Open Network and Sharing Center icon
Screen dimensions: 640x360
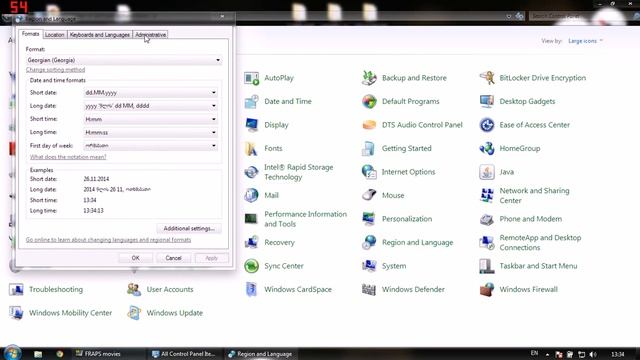[x=487, y=196]
